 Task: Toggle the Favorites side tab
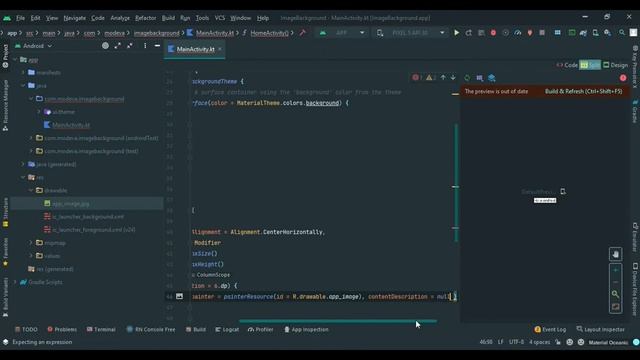(5, 252)
